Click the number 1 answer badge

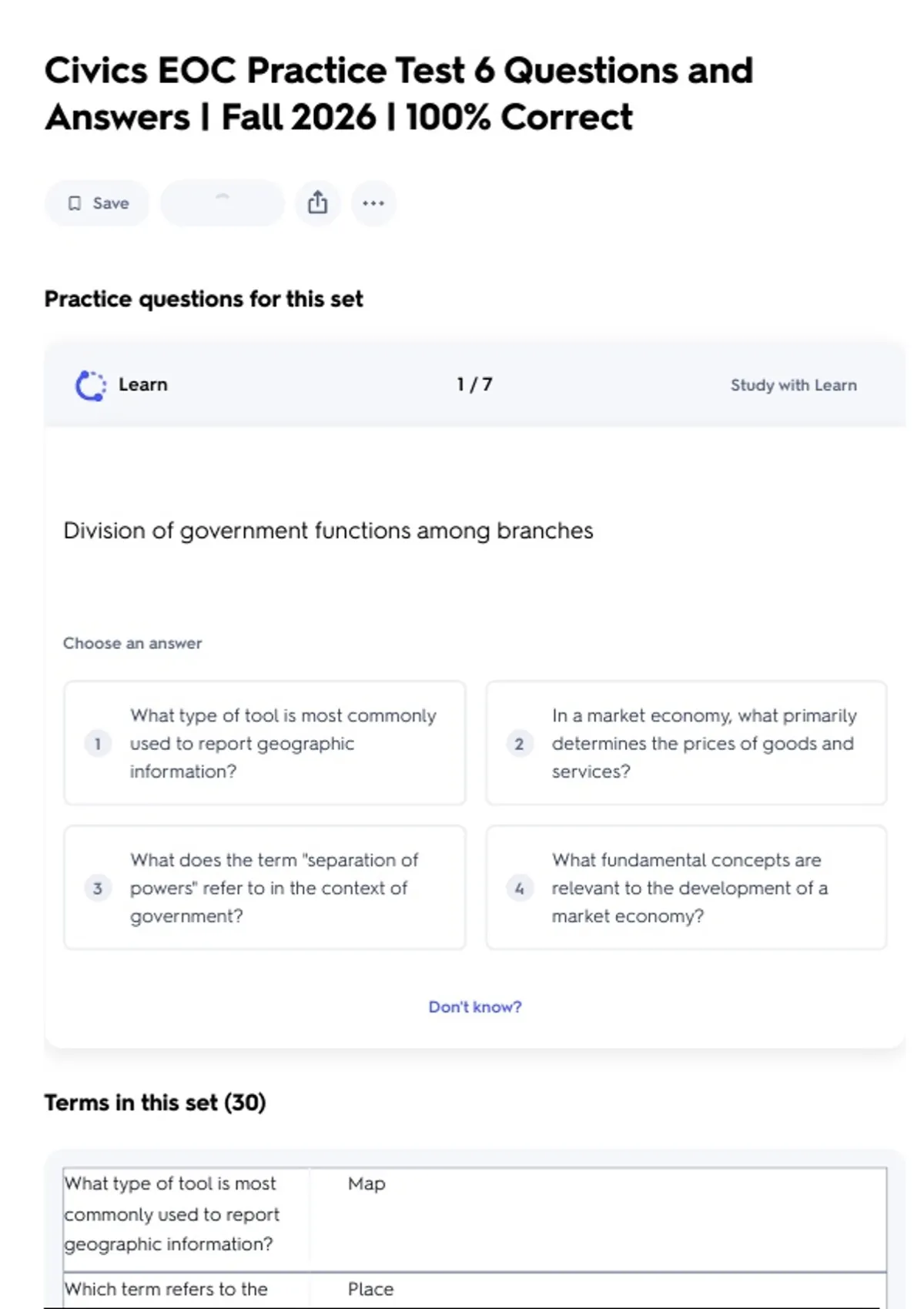point(98,744)
